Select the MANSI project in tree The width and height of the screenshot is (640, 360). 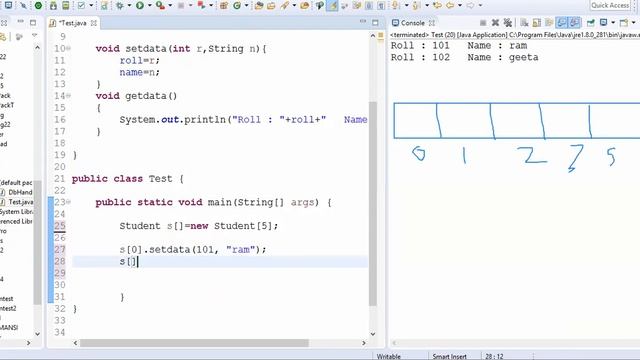click(x=9, y=327)
